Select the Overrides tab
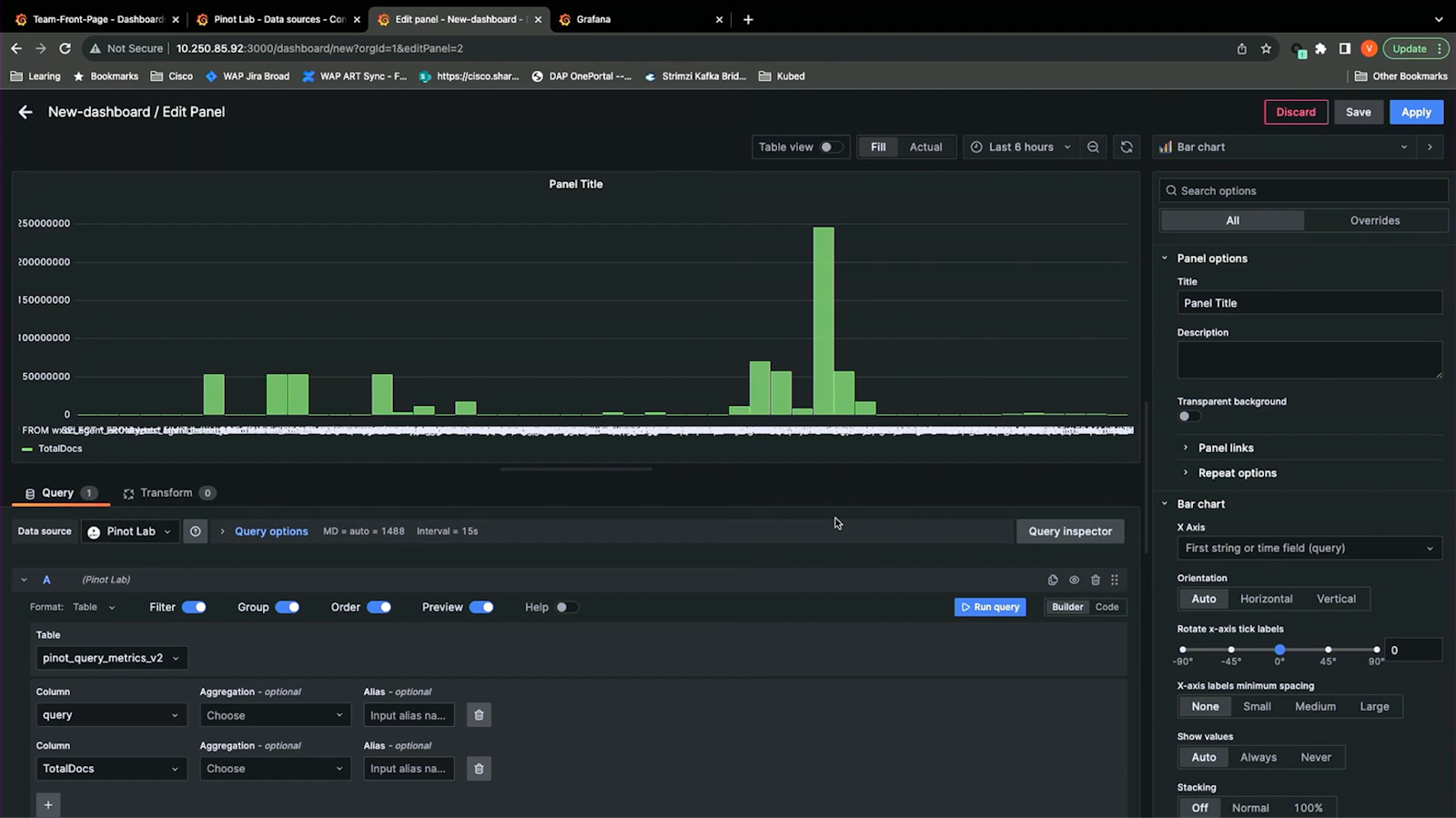Image resolution: width=1456 pixels, height=818 pixels. click(x=1374, y=220)
